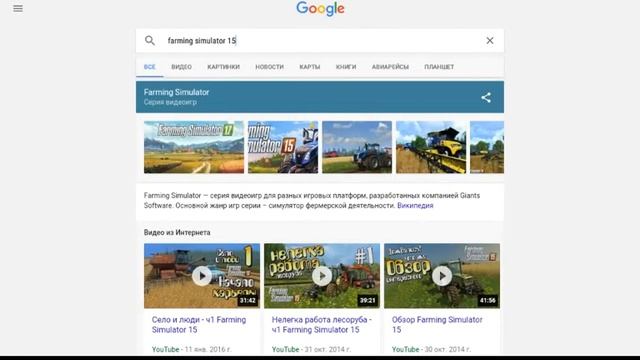The height and width of the screenshot is (360, 640).
Task: Switch to the ПЛАНШЕТ tab
Action: pyautogui.click(x=439, y=67)
